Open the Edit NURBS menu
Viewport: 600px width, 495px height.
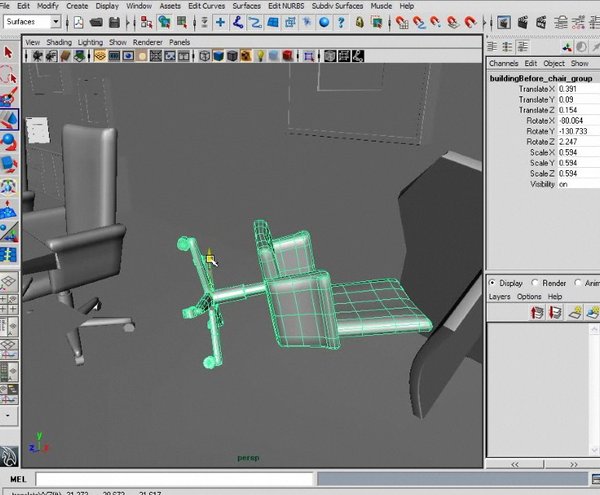pyautogui.click(x=288, y=6)
